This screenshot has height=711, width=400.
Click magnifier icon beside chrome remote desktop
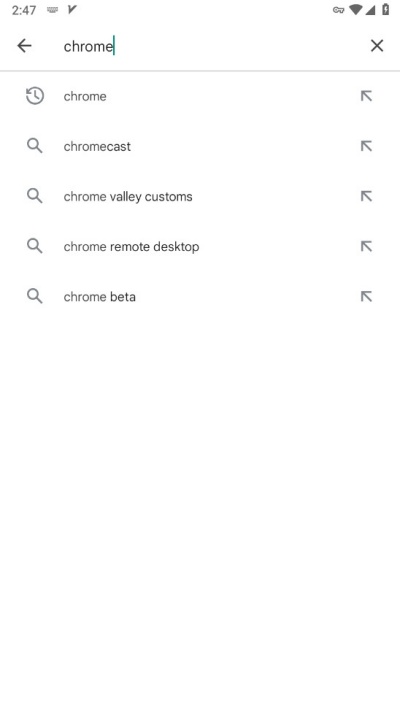(x=35, y=246)
